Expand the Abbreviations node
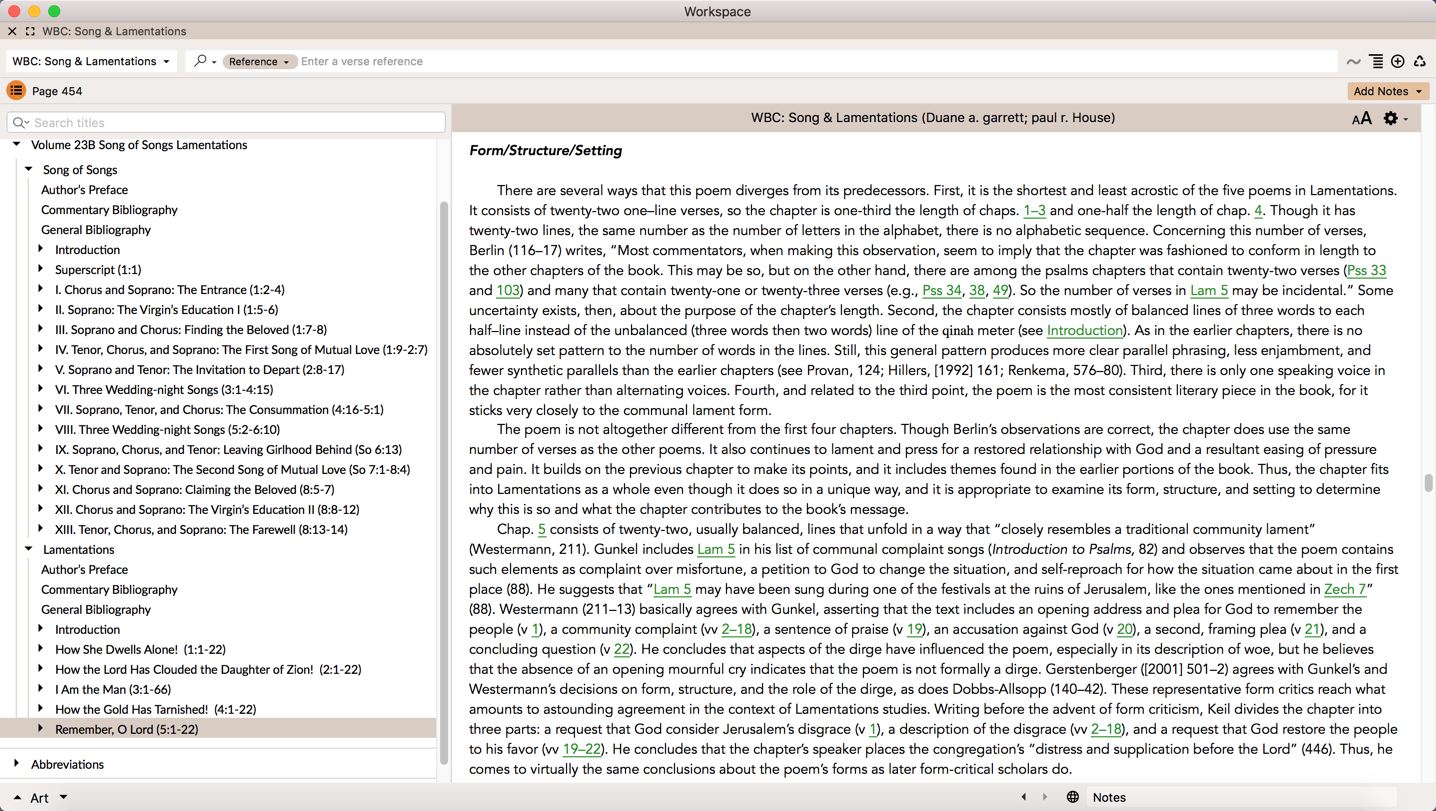1436x811 pixels. pos(17,764)
